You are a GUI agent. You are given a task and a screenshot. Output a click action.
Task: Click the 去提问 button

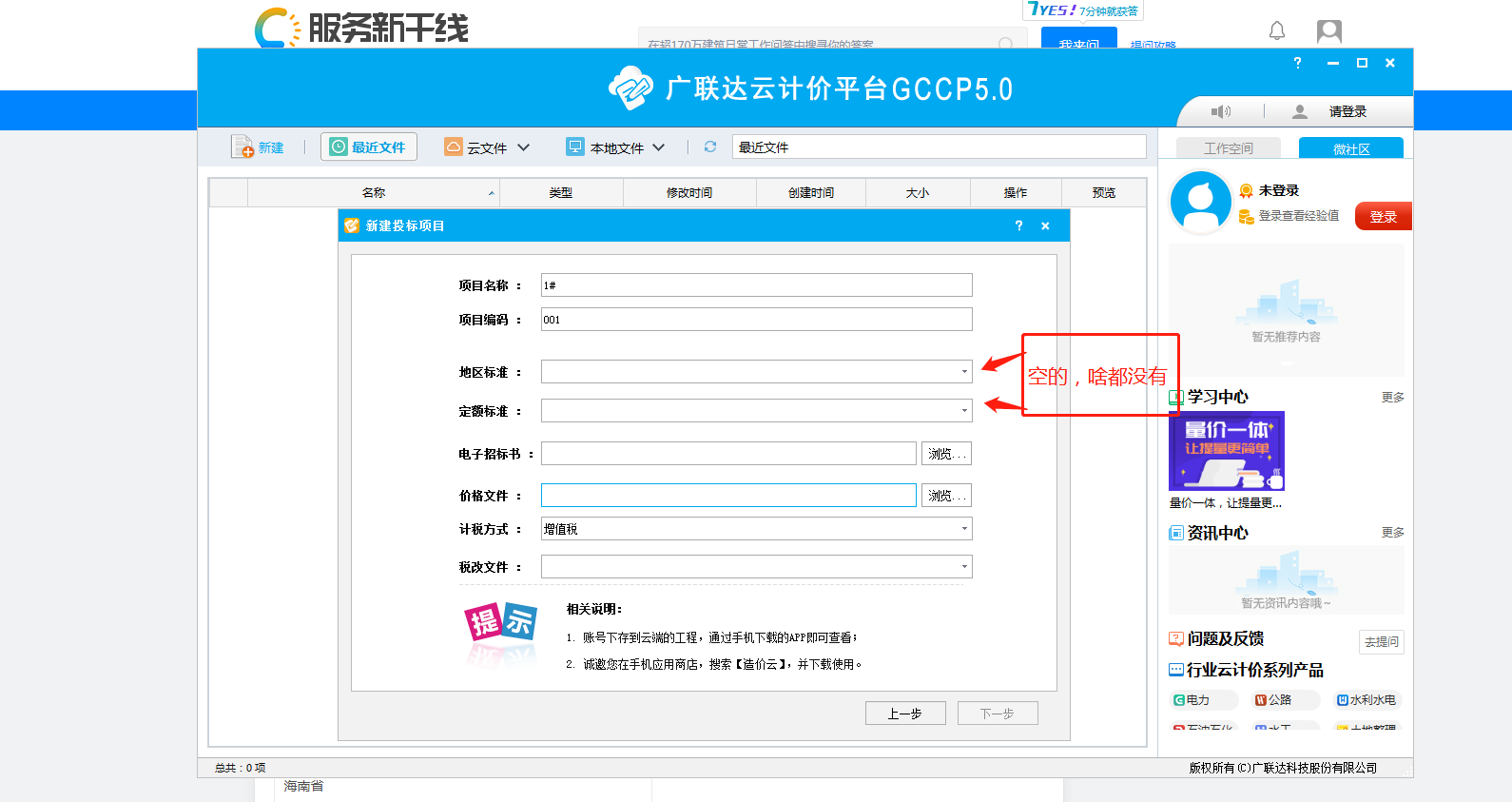tap(1382, 642)
